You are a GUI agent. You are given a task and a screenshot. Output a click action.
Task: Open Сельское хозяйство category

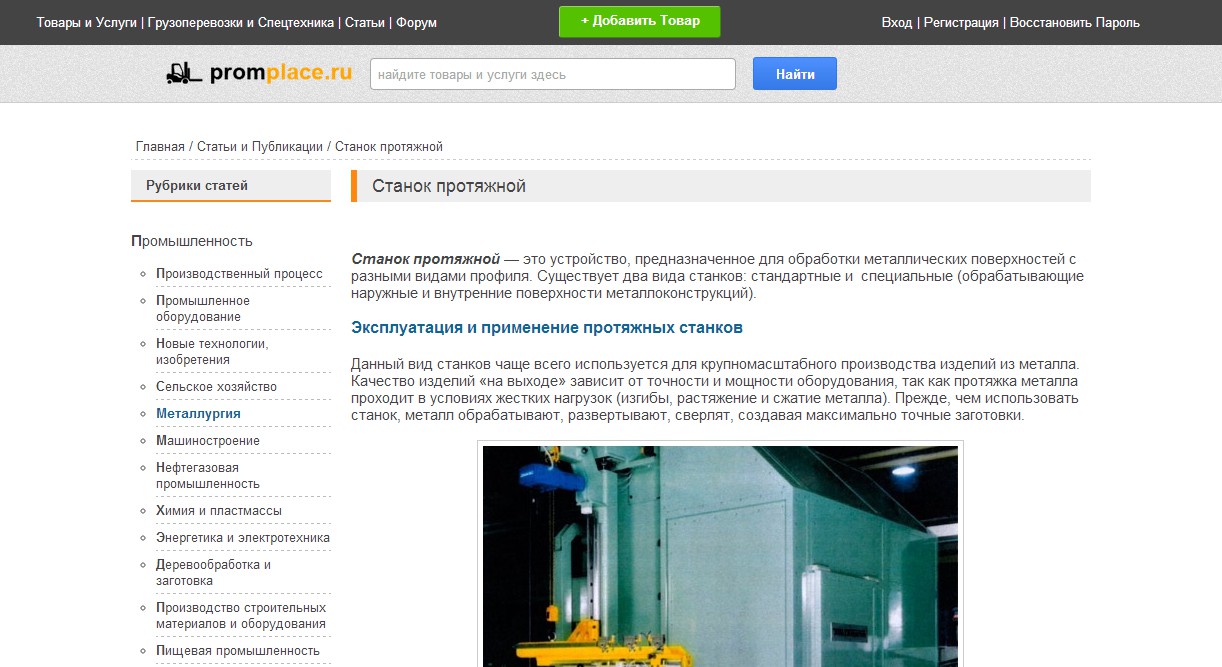tap(216, 387)
